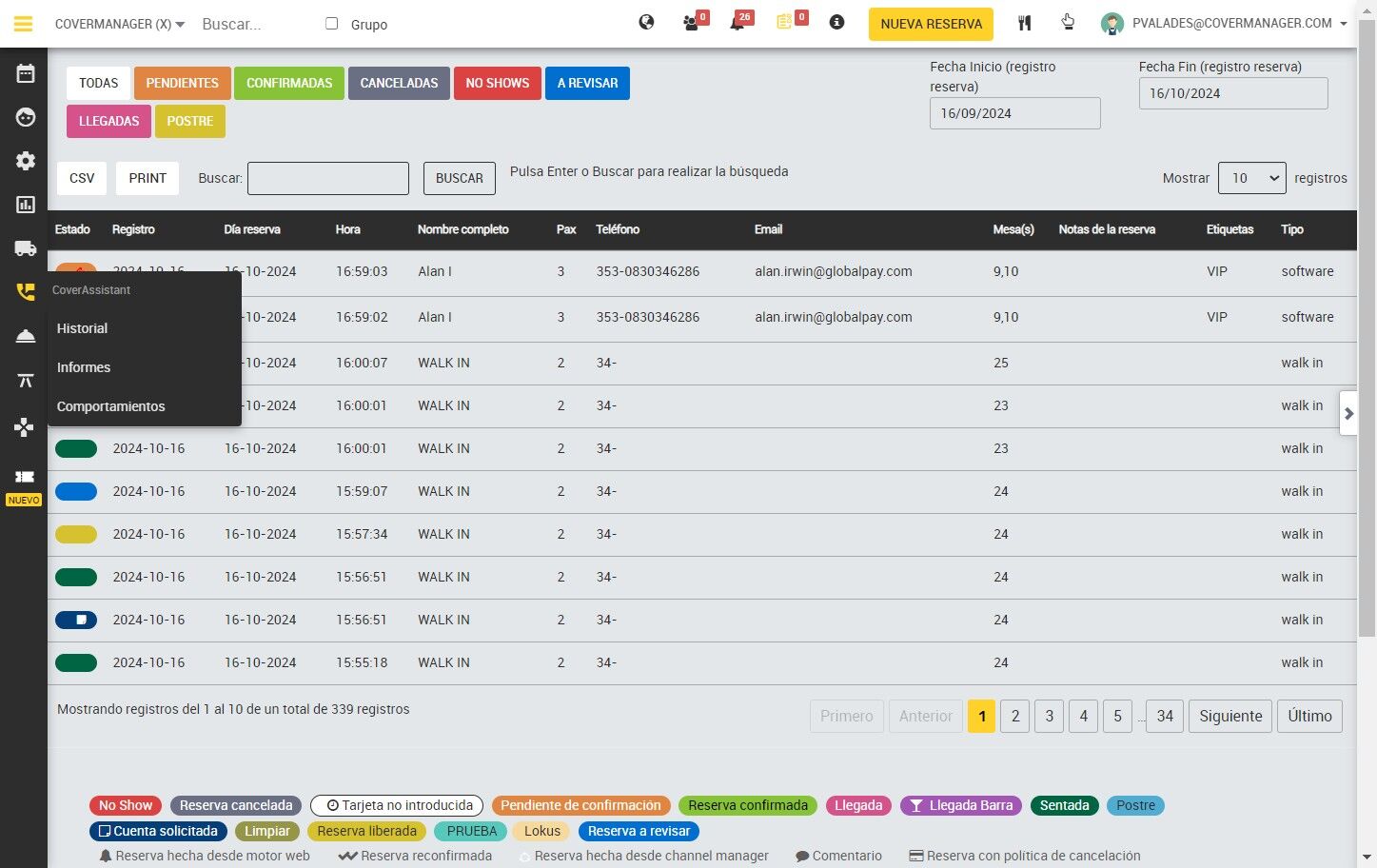Open the fork and knife restaurant icon

coord(1024,23)
